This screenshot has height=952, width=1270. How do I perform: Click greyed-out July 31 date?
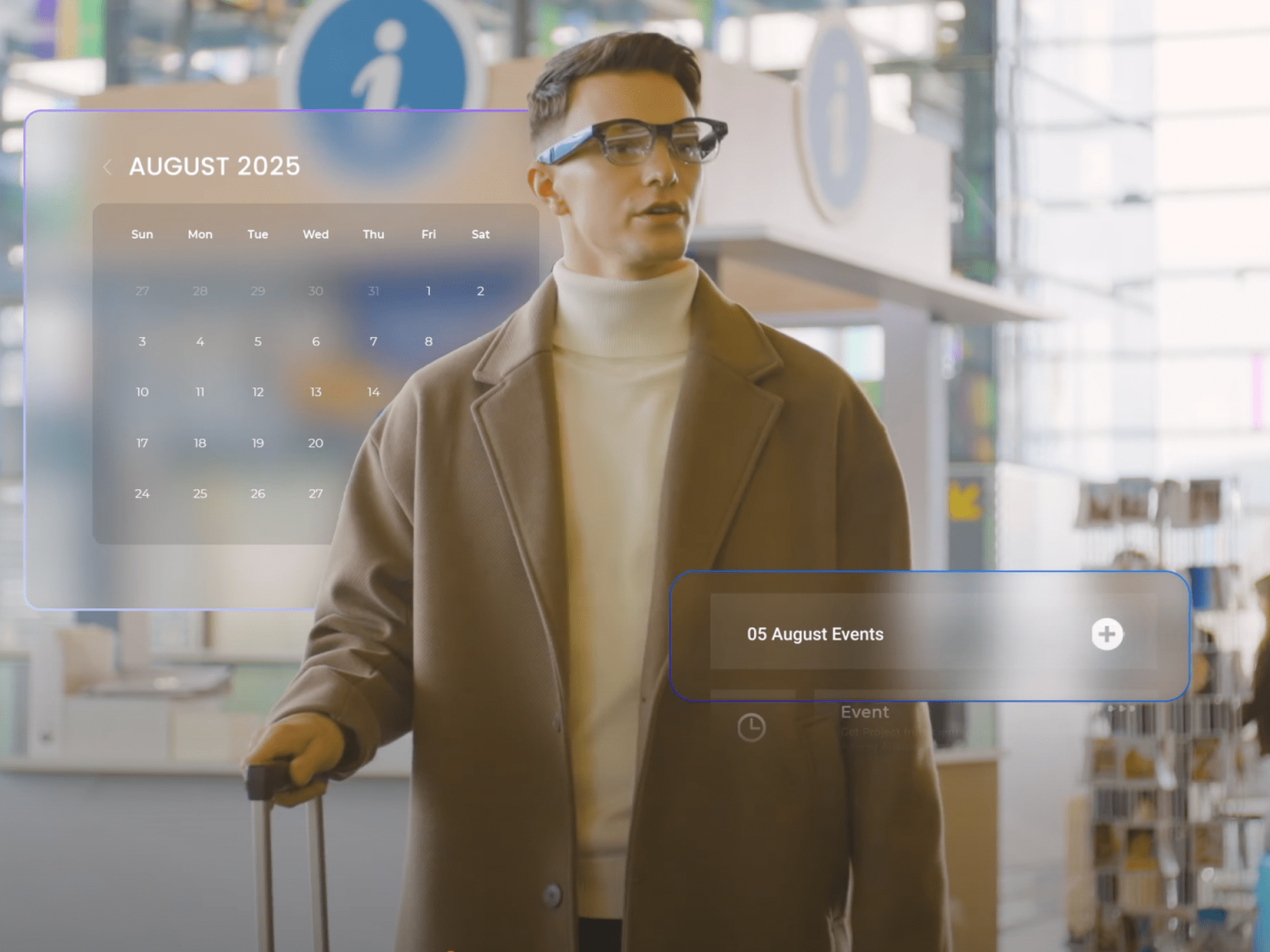point(374,291)
